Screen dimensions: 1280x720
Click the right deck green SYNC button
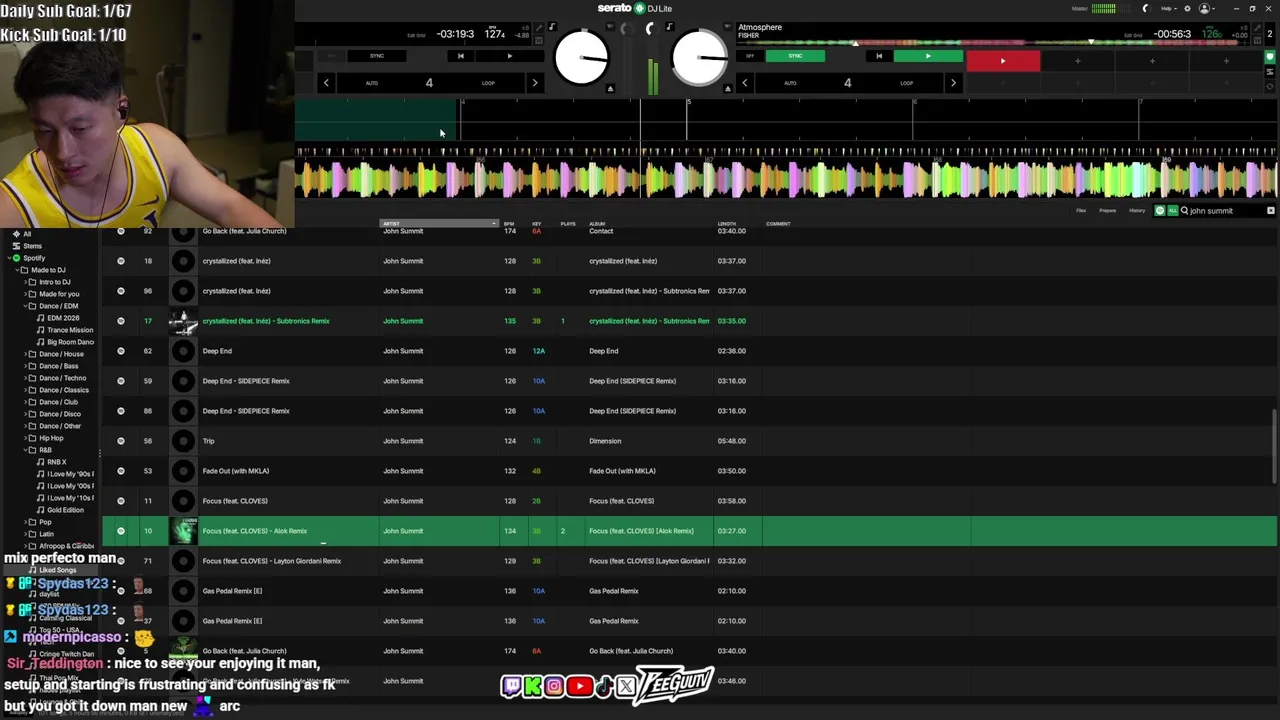coord(795,56)
